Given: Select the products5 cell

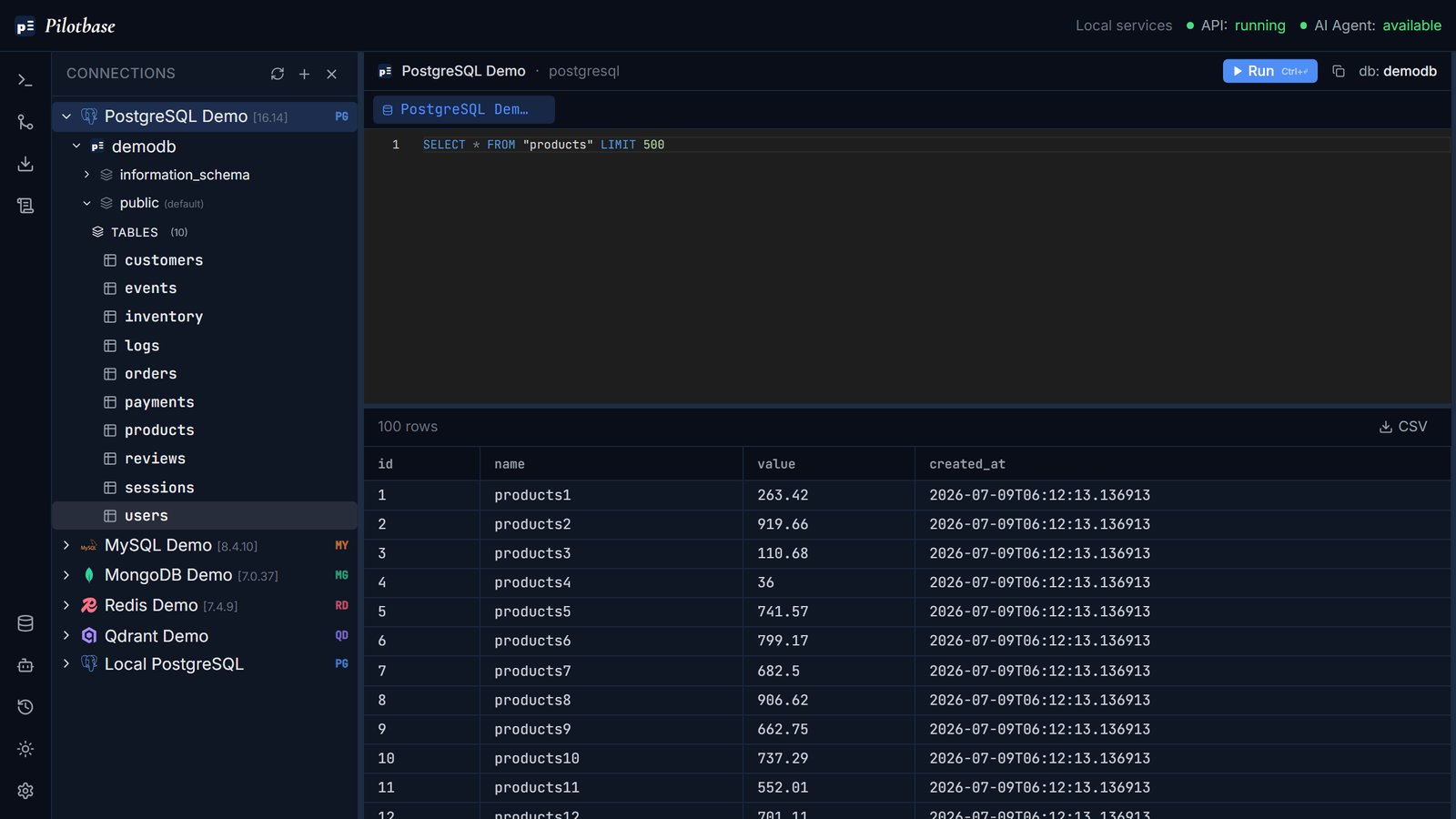Looking at the screenshot, I should pyautogui.click(x=612, y=612).
